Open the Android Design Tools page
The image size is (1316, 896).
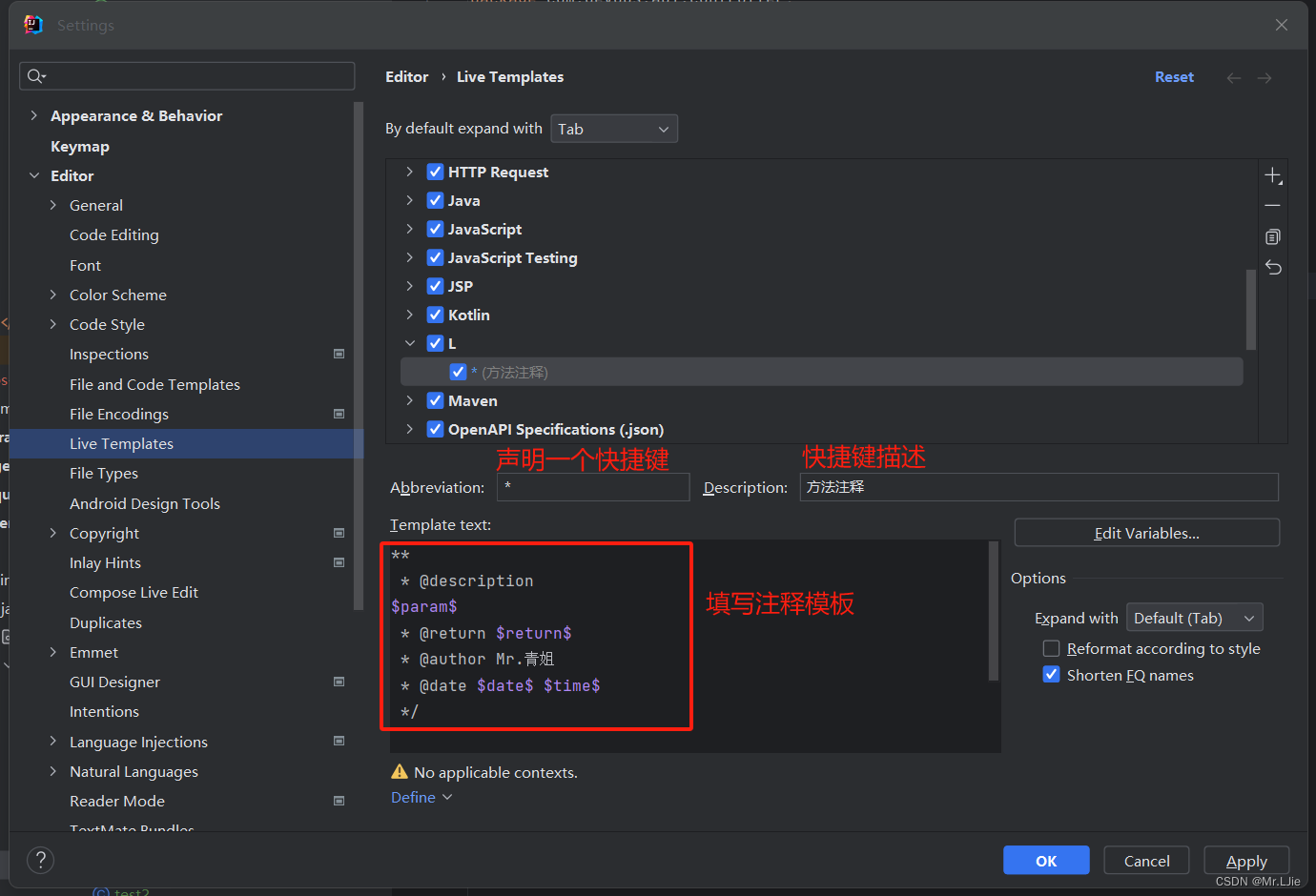tap(145, 503)
